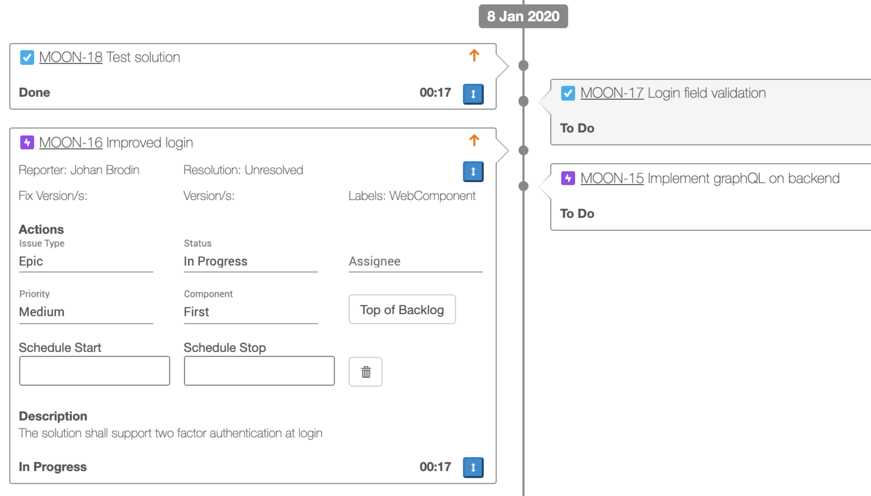Click the trash icon to clear schedule
The width and height of the screenshot is (871, 496).
365,372
